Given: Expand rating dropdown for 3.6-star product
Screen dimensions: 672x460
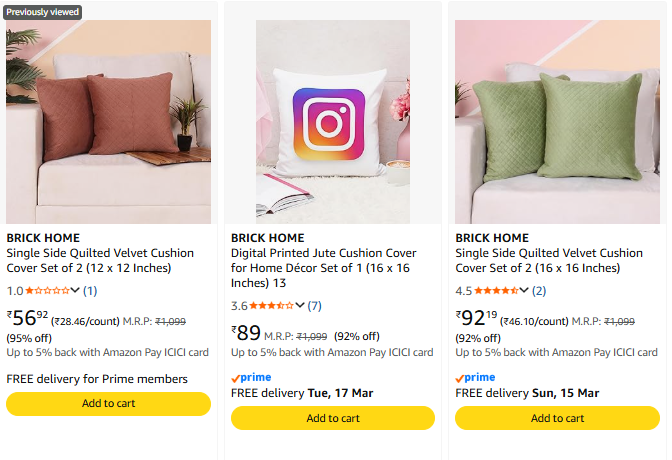Looking at the screenshot, I should pyautogui.click(x=300, y=306).
